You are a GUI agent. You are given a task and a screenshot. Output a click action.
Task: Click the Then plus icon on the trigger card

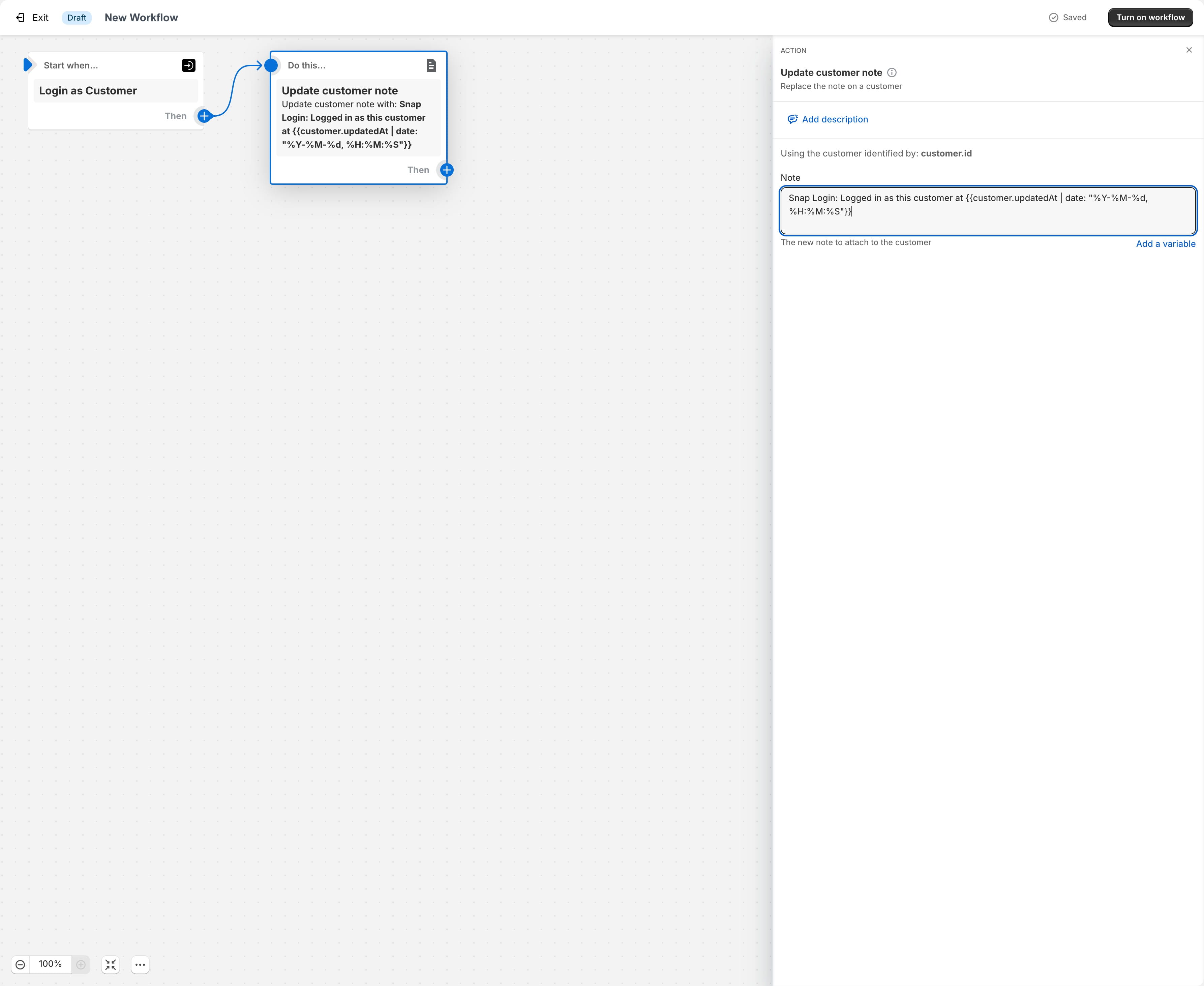204,116
